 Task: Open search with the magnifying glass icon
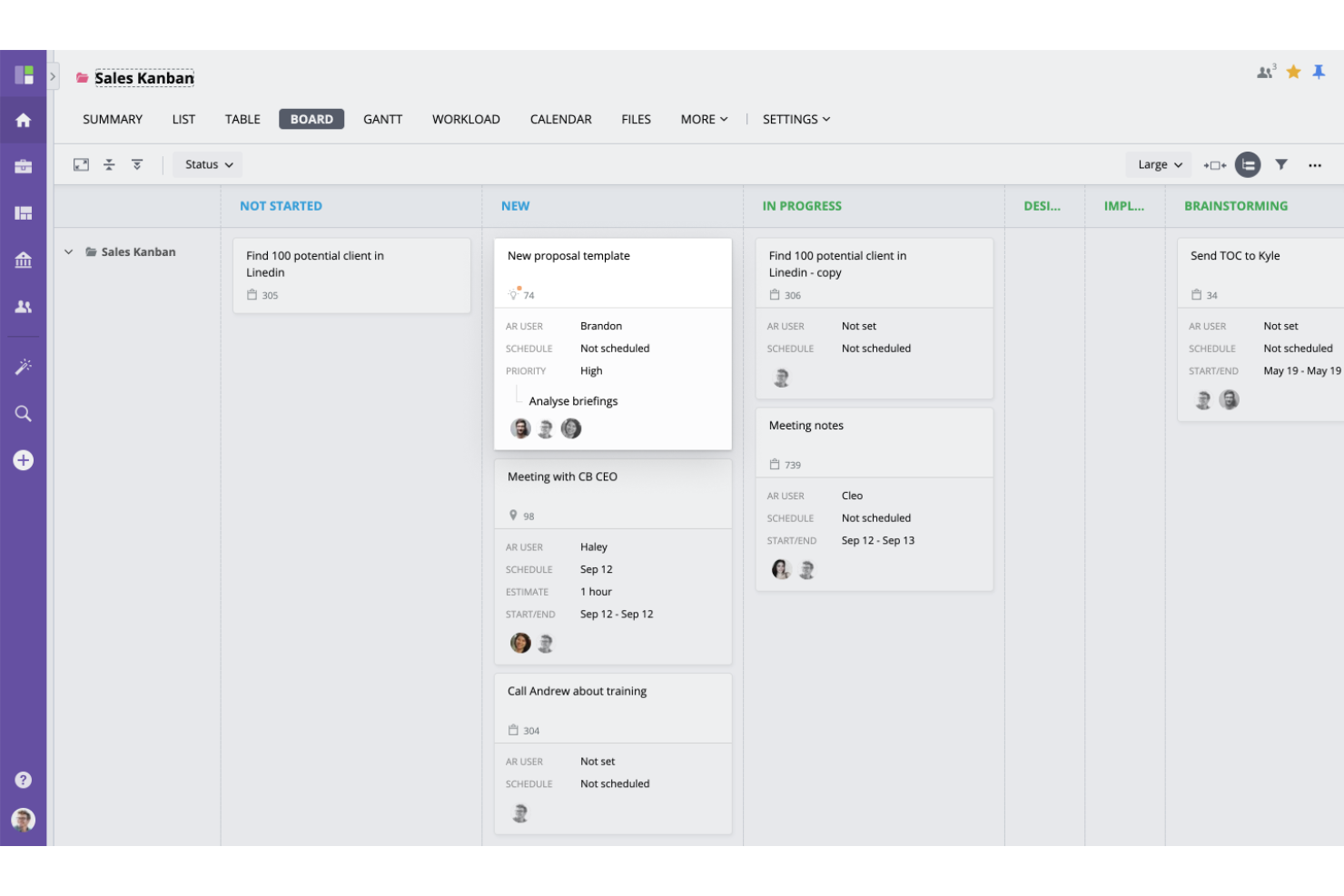[24, 414]
